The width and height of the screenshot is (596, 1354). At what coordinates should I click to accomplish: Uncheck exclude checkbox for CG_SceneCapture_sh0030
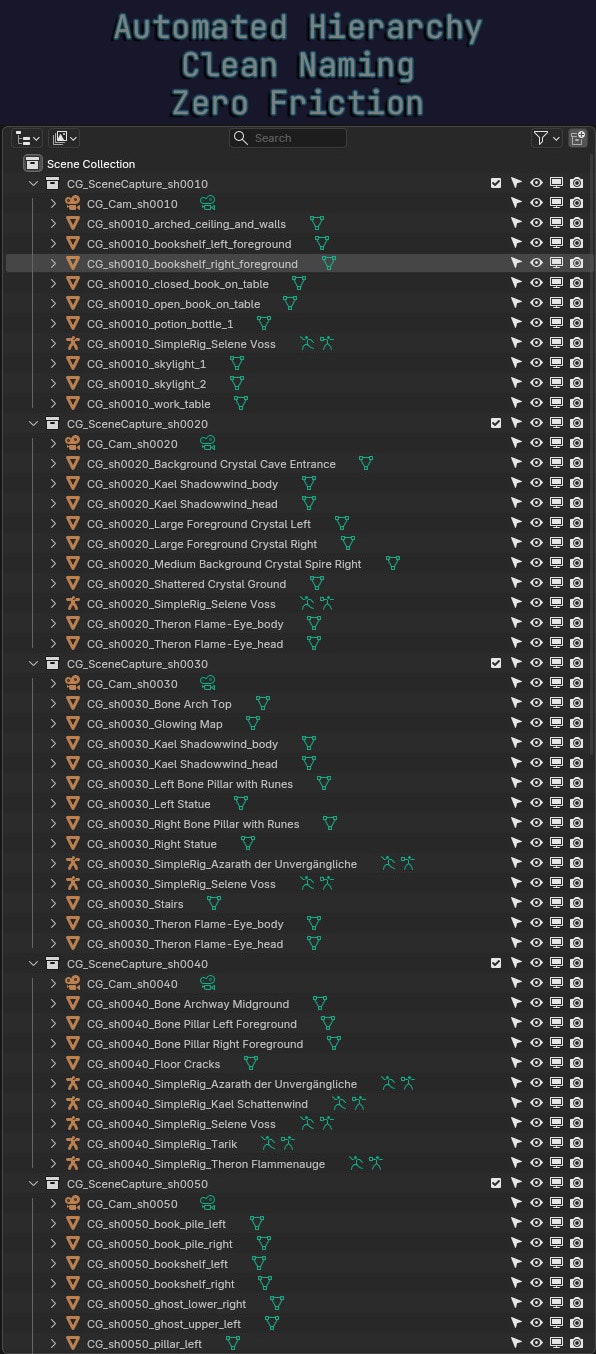pyautogui.click(x=496, y=664)
